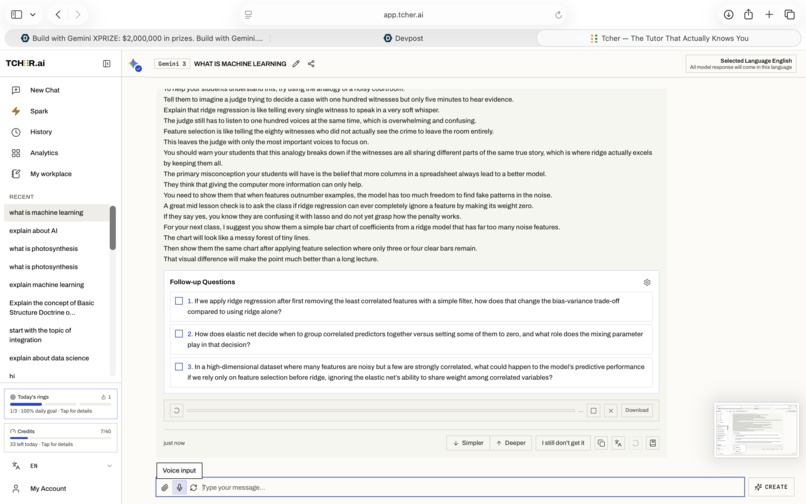
Task: Click the CREATE button
Action: 771,487
